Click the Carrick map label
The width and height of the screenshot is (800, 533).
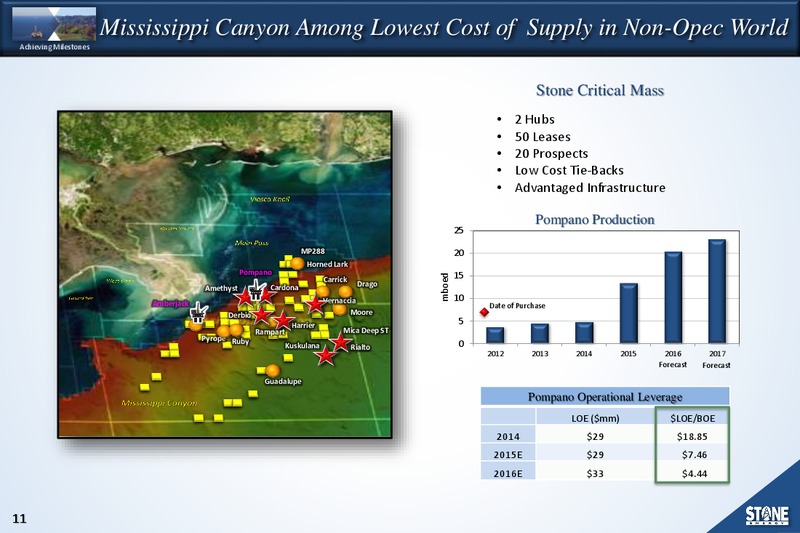pos(335,280)
